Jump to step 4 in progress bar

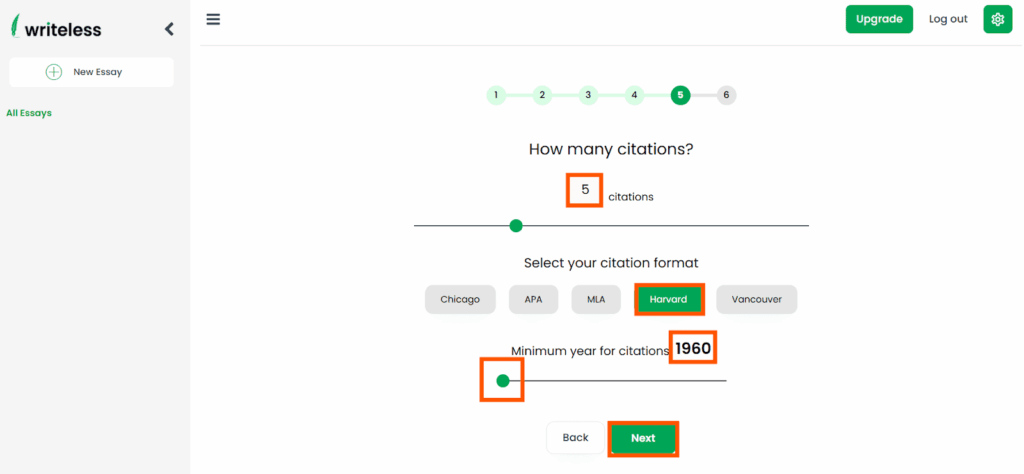(x=634, y=95)
